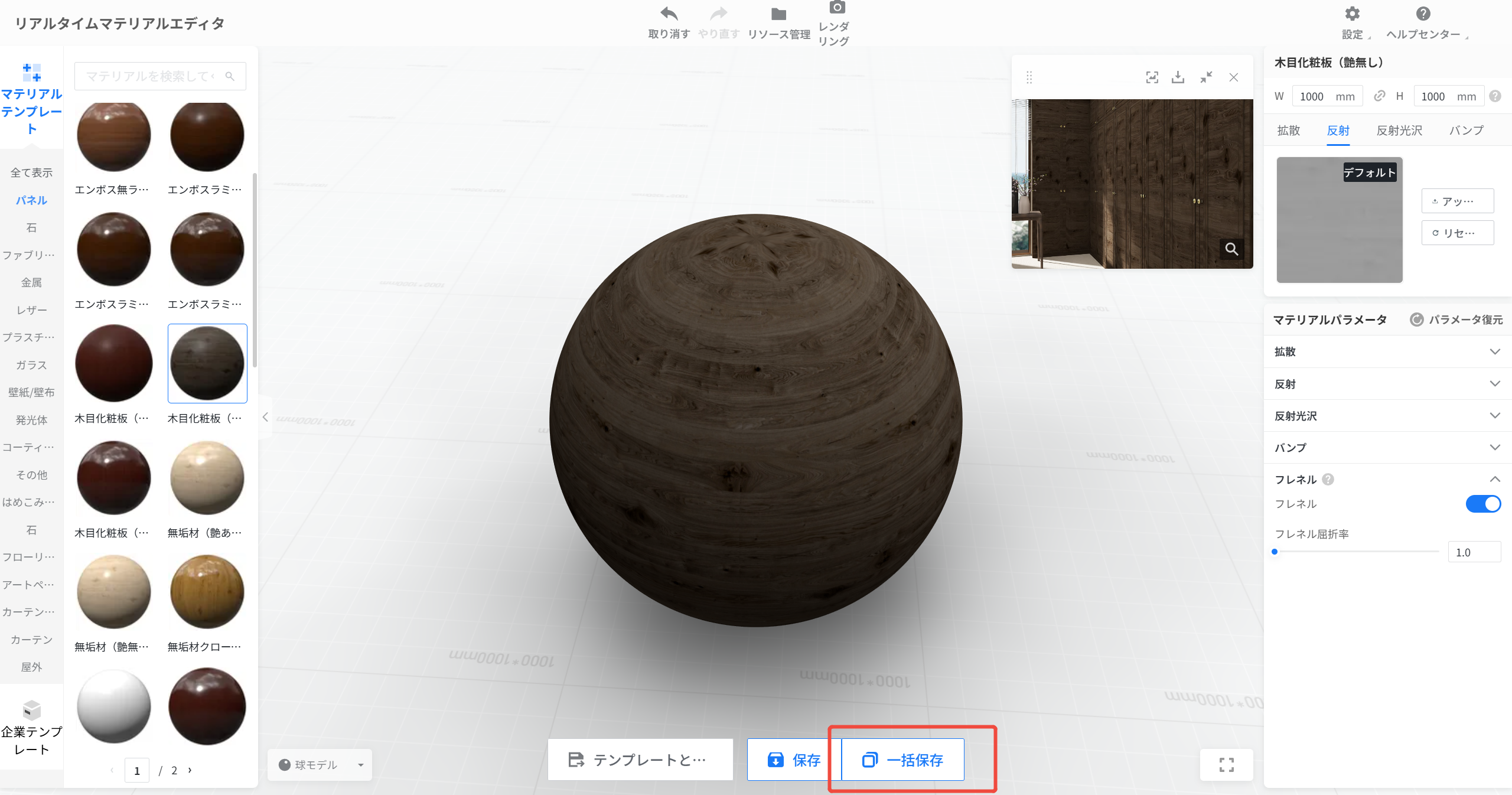Click the redo (やり直す) arrow icon
This screenshot has height=795, width=1512.
click(718, 14)
